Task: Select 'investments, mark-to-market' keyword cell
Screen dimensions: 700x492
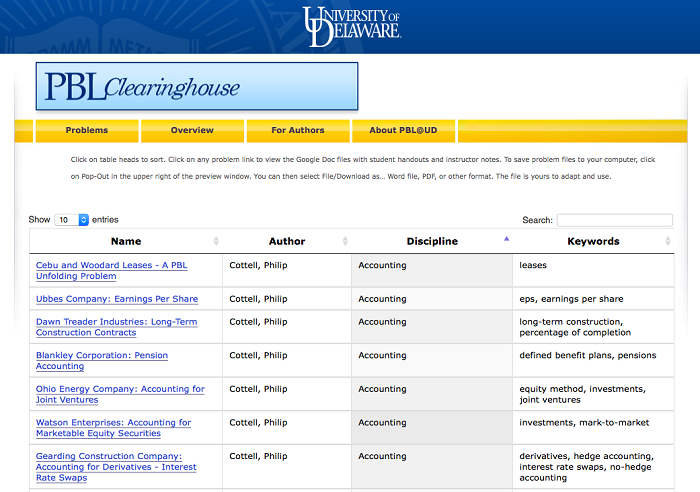Action: 593,428
